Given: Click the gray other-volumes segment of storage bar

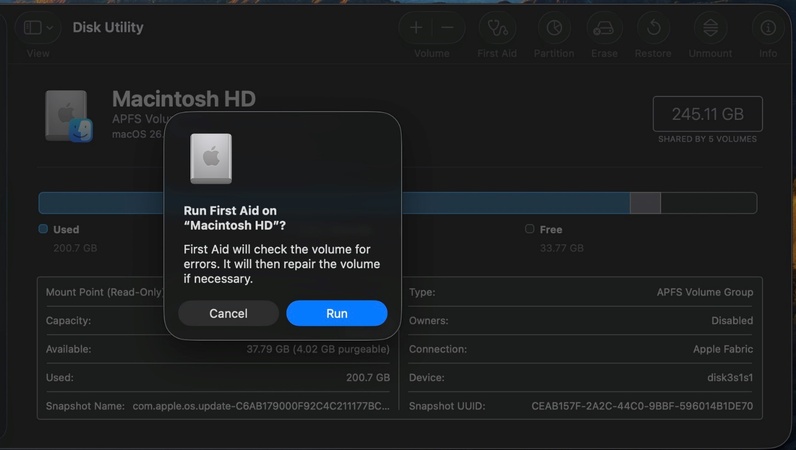Looking at the screenshot, I should pyautogui.click(x=645, y=203).
